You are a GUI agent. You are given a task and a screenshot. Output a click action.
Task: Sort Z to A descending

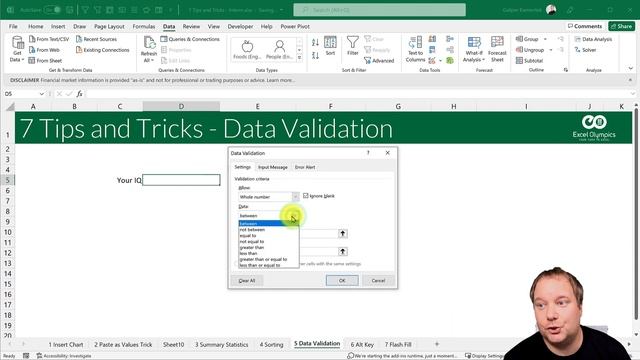point(315,55)
